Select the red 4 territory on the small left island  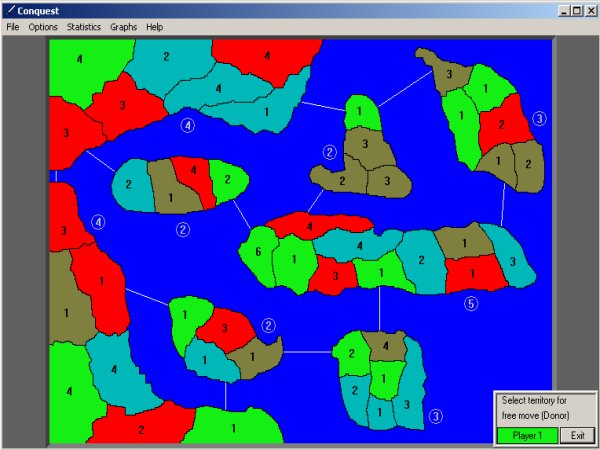click(193, 172)
